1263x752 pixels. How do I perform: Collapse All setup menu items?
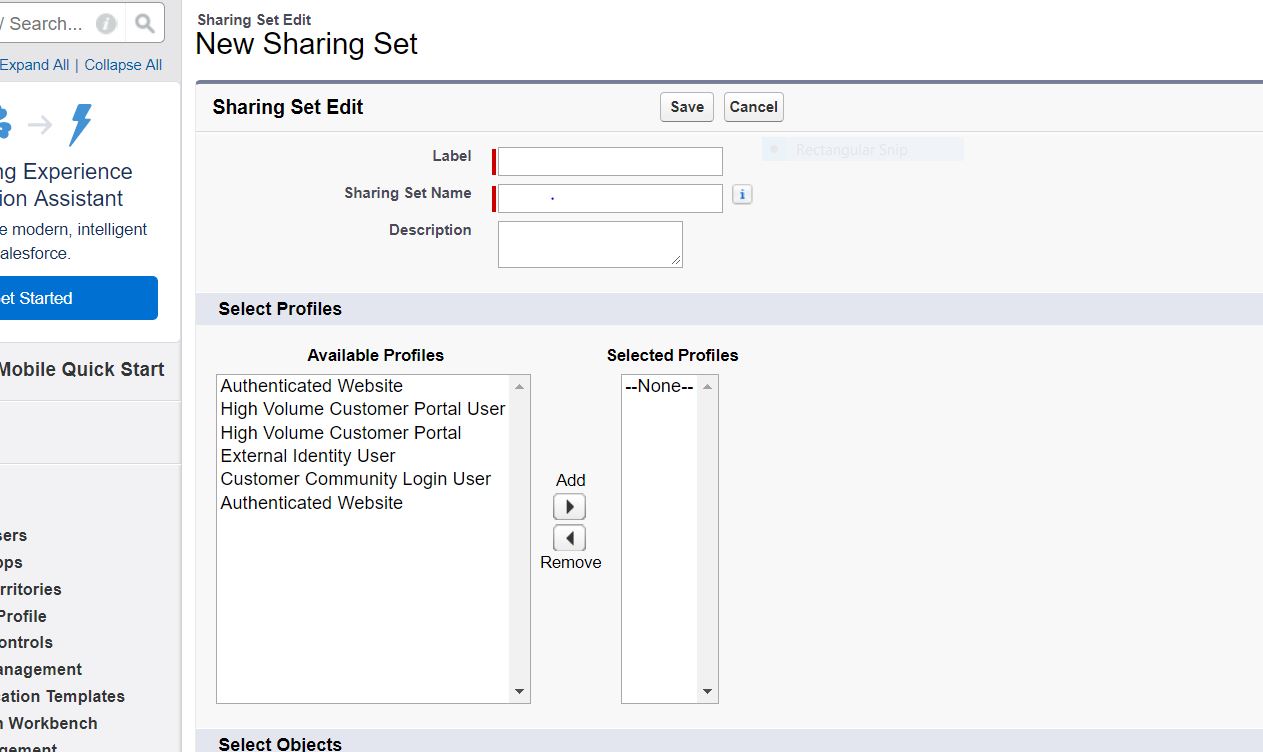[123, 65]
